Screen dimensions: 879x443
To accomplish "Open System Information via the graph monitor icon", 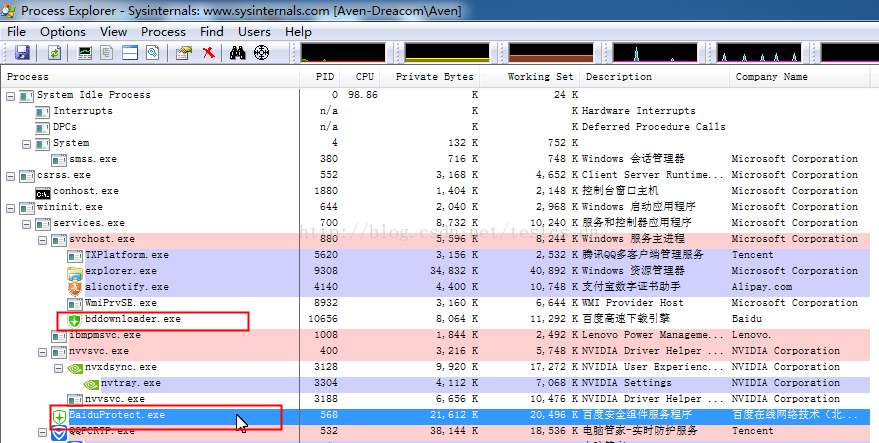I will point(85,53).
